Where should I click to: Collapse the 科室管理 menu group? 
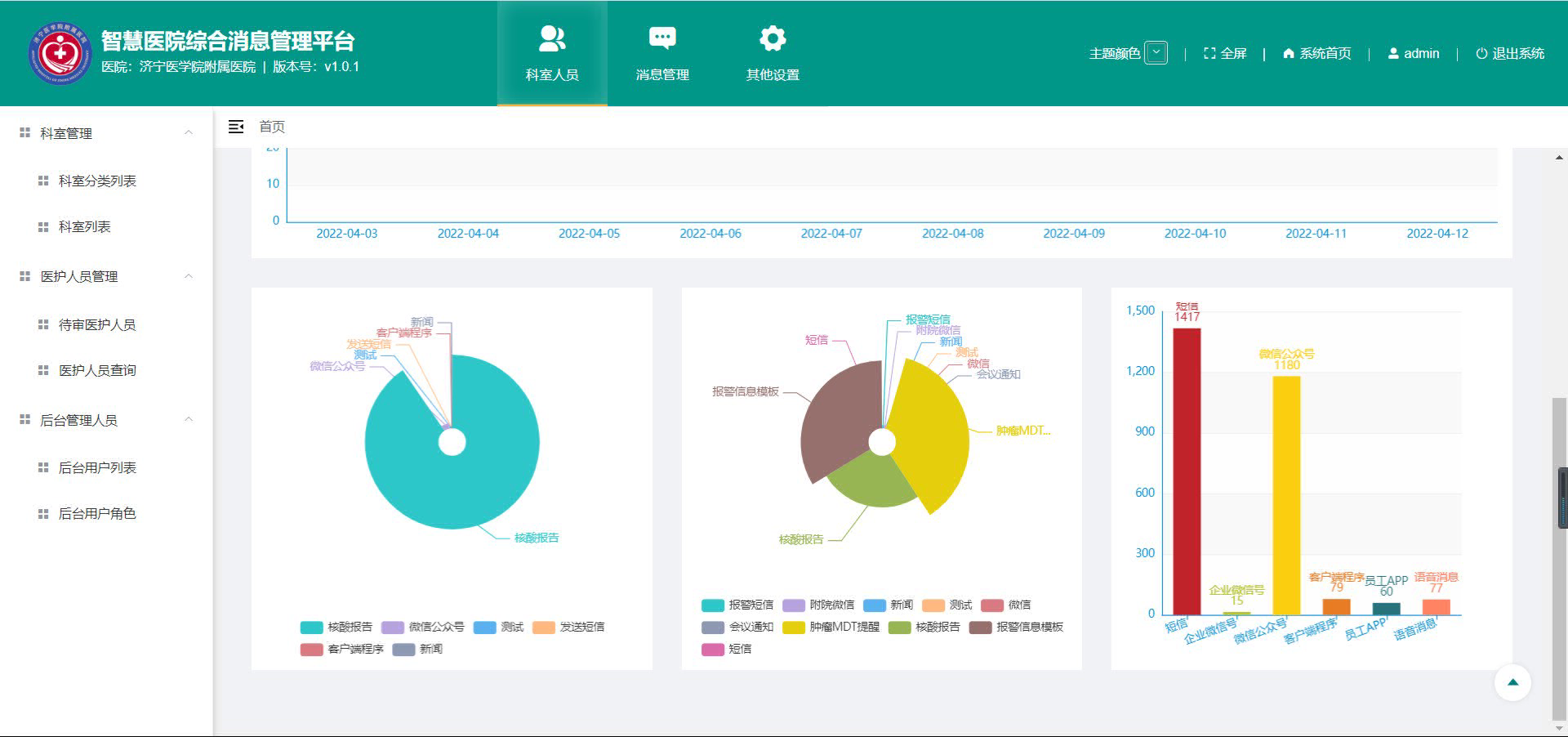(189, 133)
